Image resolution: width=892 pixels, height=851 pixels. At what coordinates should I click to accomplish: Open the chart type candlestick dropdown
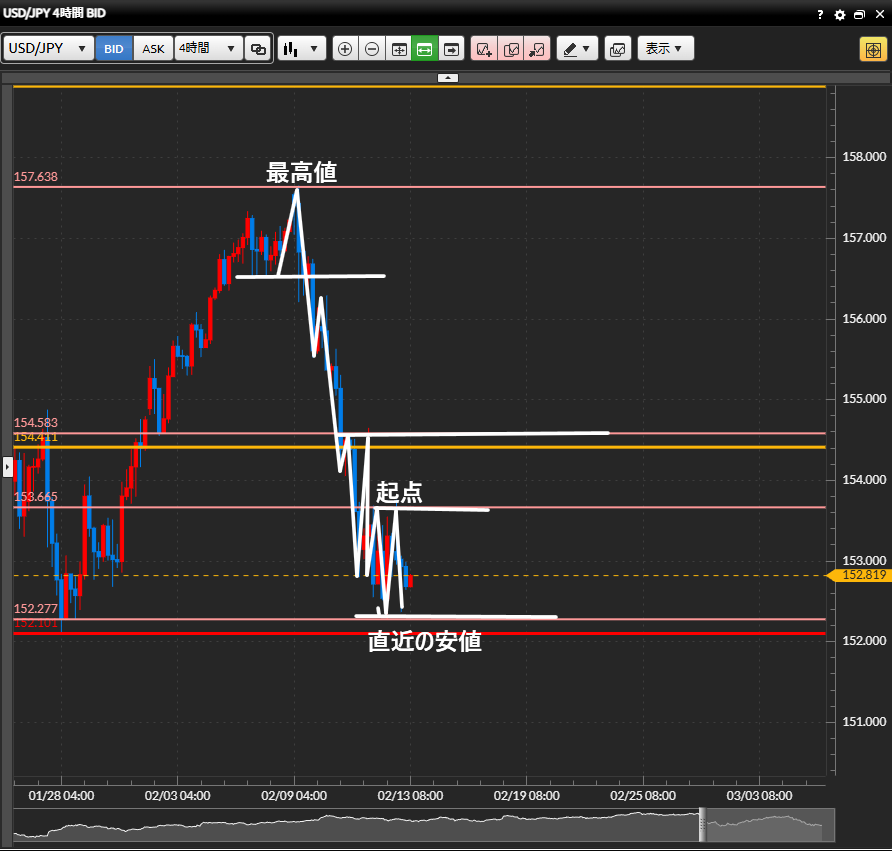tap(302, 49)
